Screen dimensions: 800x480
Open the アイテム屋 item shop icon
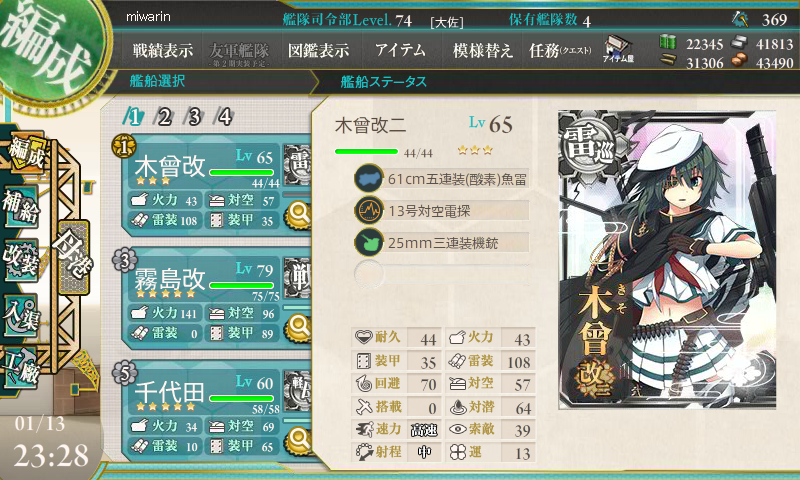618,49
